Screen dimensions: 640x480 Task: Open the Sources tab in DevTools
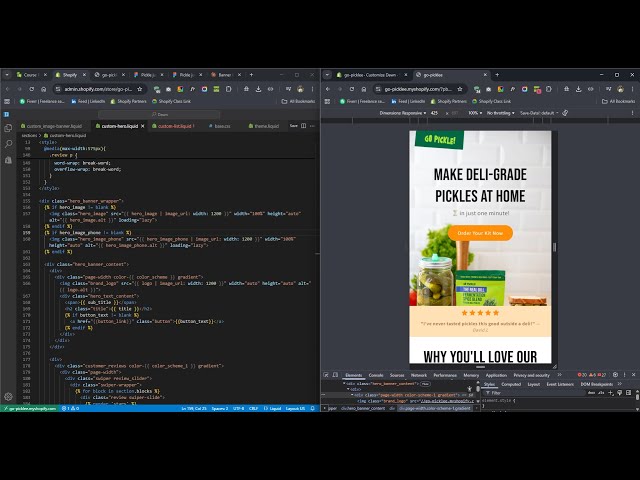click(397, 375)
